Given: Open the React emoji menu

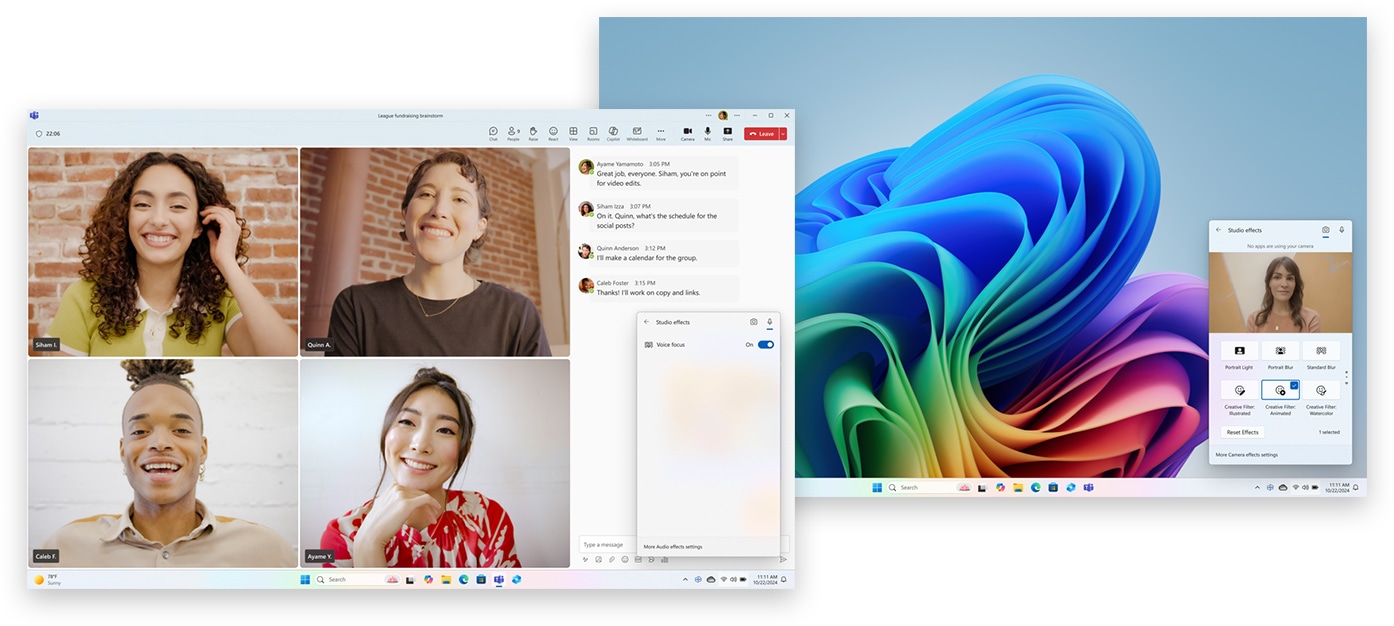Looking at the screenshot, I should tap(553, 133).
